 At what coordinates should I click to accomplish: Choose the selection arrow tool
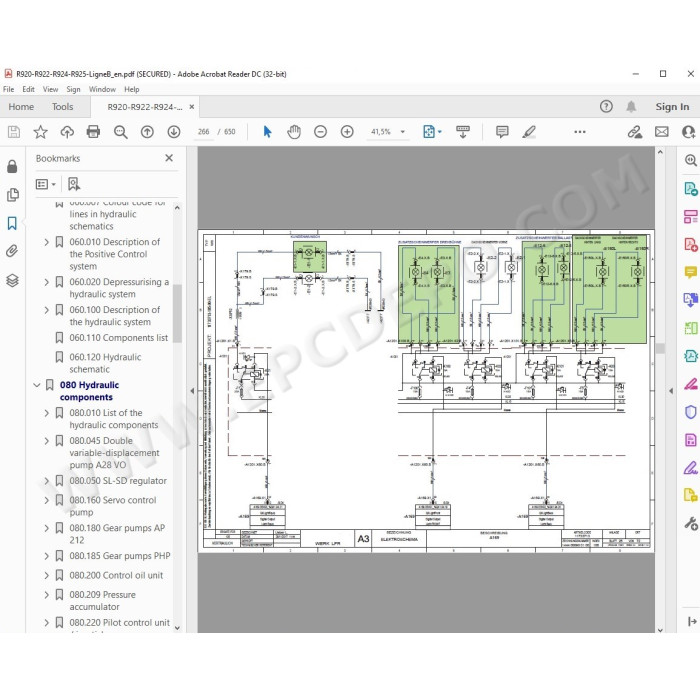(x=267, y=132)
